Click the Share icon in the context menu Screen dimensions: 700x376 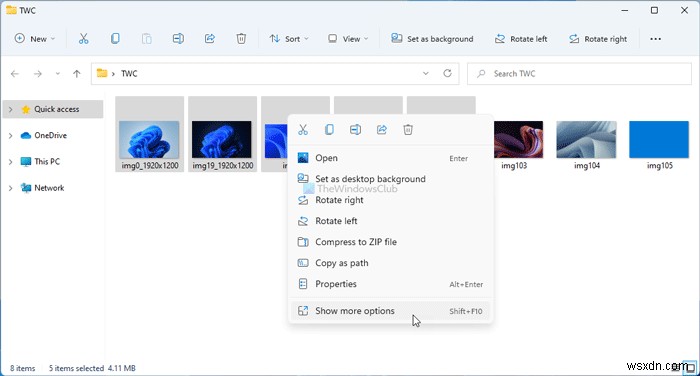[382, 130]
